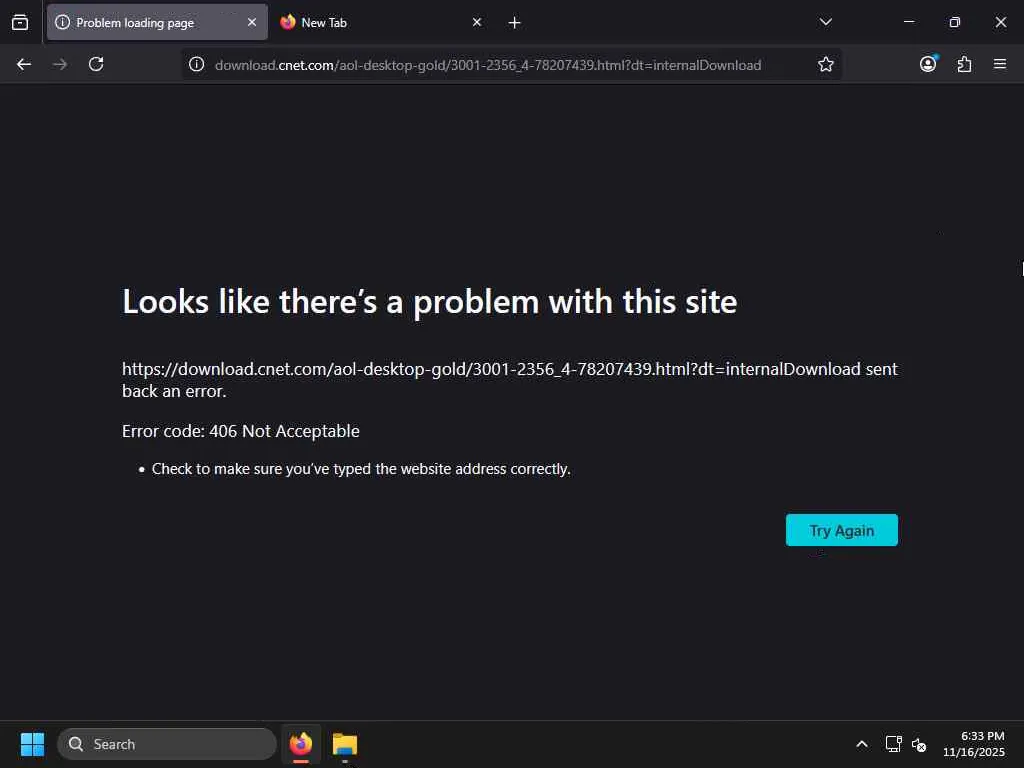Expand the list all tabs dropdown
Viewport: 1024px width, 768px height.
tap(825, 22)
